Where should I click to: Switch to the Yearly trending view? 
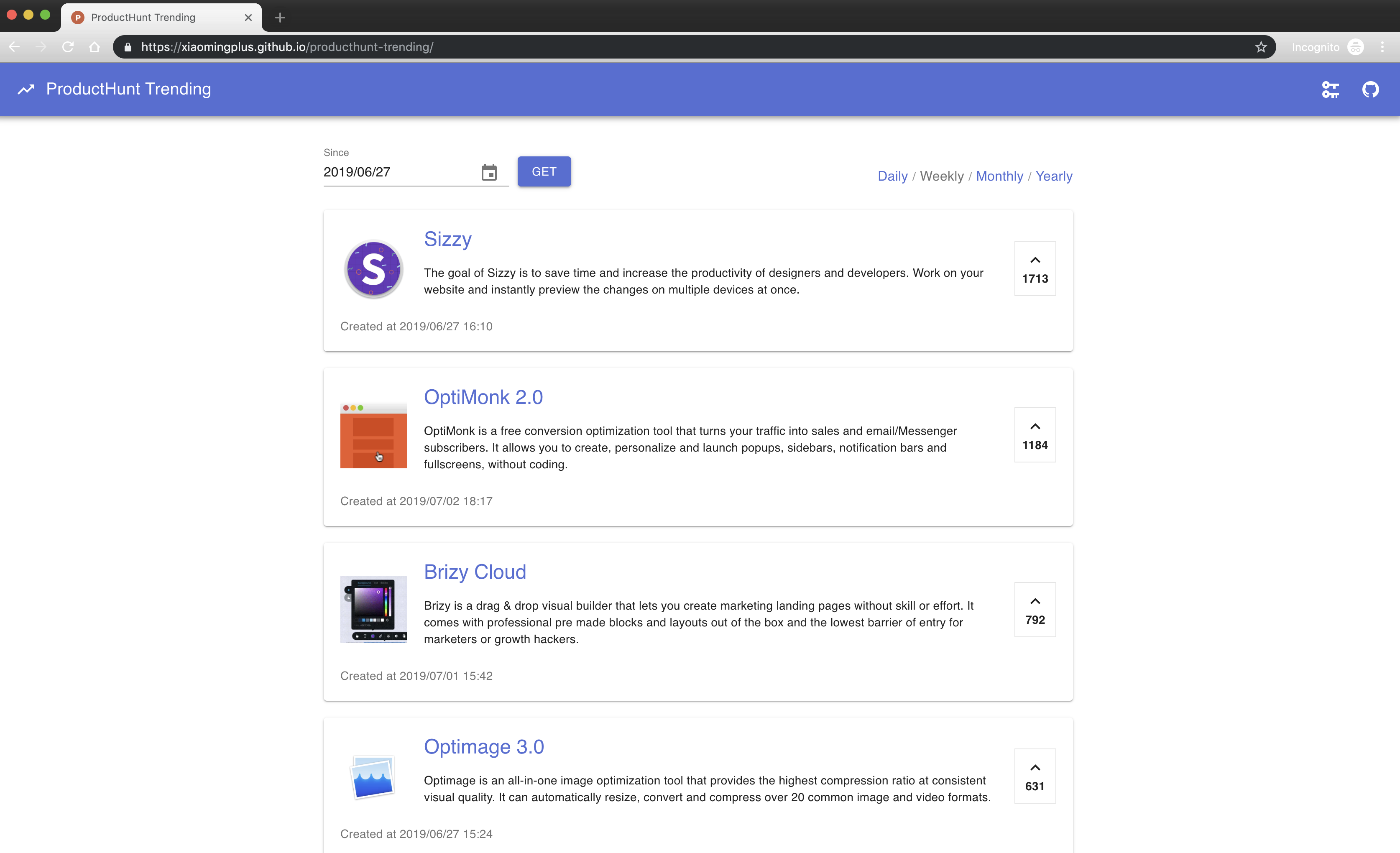(x=1053, y=176)
